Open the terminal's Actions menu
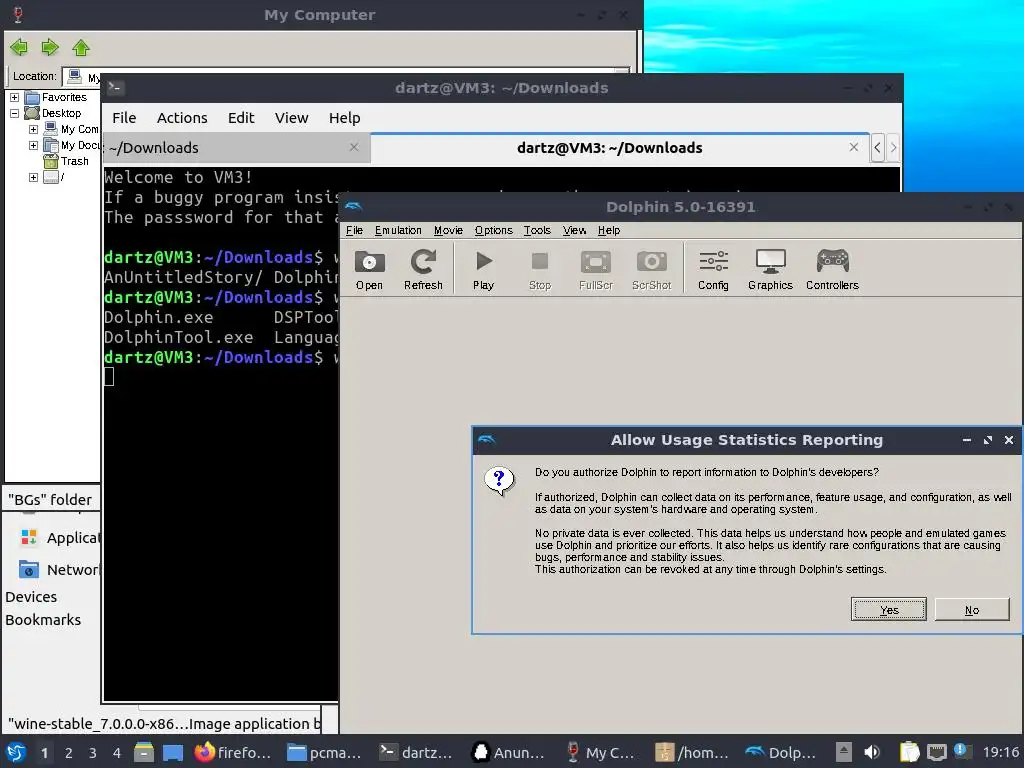The image size is (1024, 768). (x=182, y=118)
